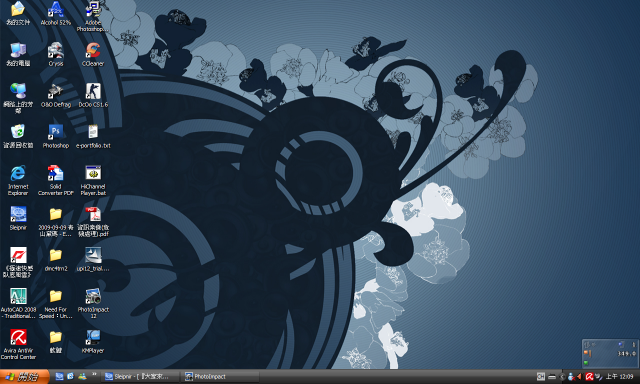This screenshot has width=640, height=384.
Task: Expand hidden system tray icons arrow
Action: (562, 377)
